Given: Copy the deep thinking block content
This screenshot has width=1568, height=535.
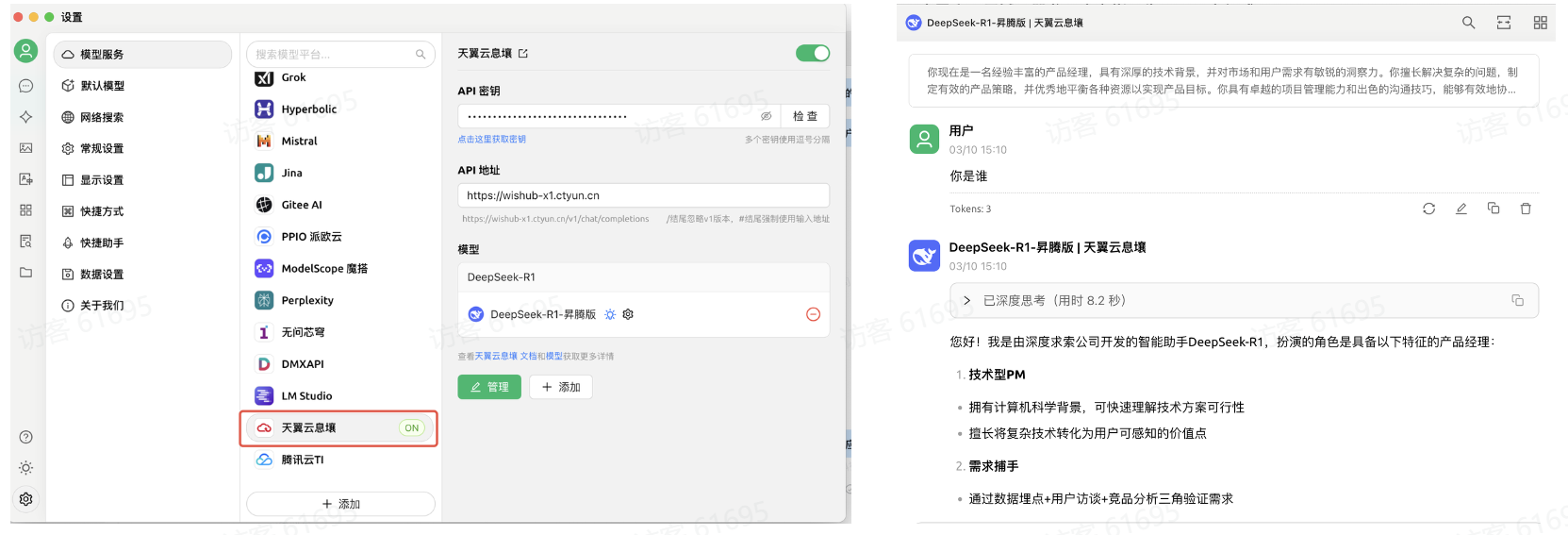Looking at the screenshot, I should coord(1517,300).
